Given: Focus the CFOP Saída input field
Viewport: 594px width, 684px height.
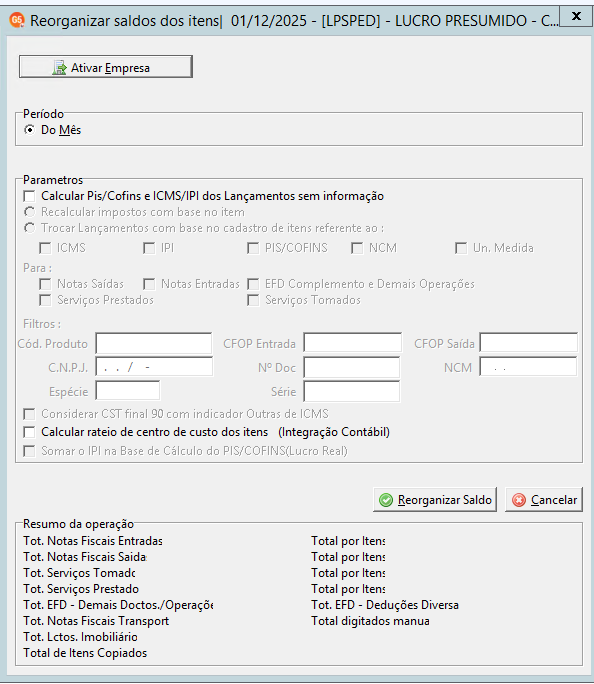Looking at the screenshot, I should (529, 342).
